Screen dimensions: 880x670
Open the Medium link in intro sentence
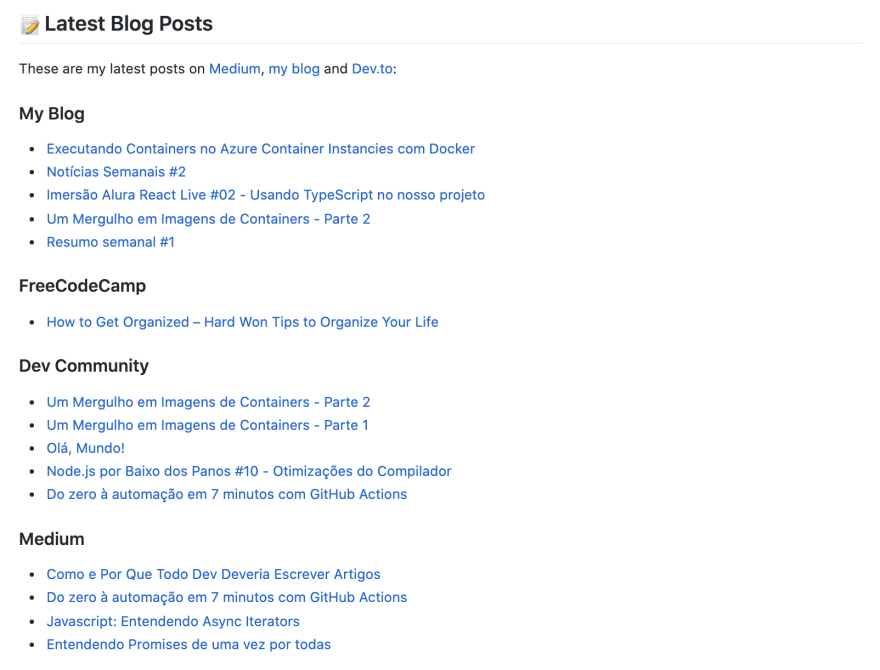[235, 69]
